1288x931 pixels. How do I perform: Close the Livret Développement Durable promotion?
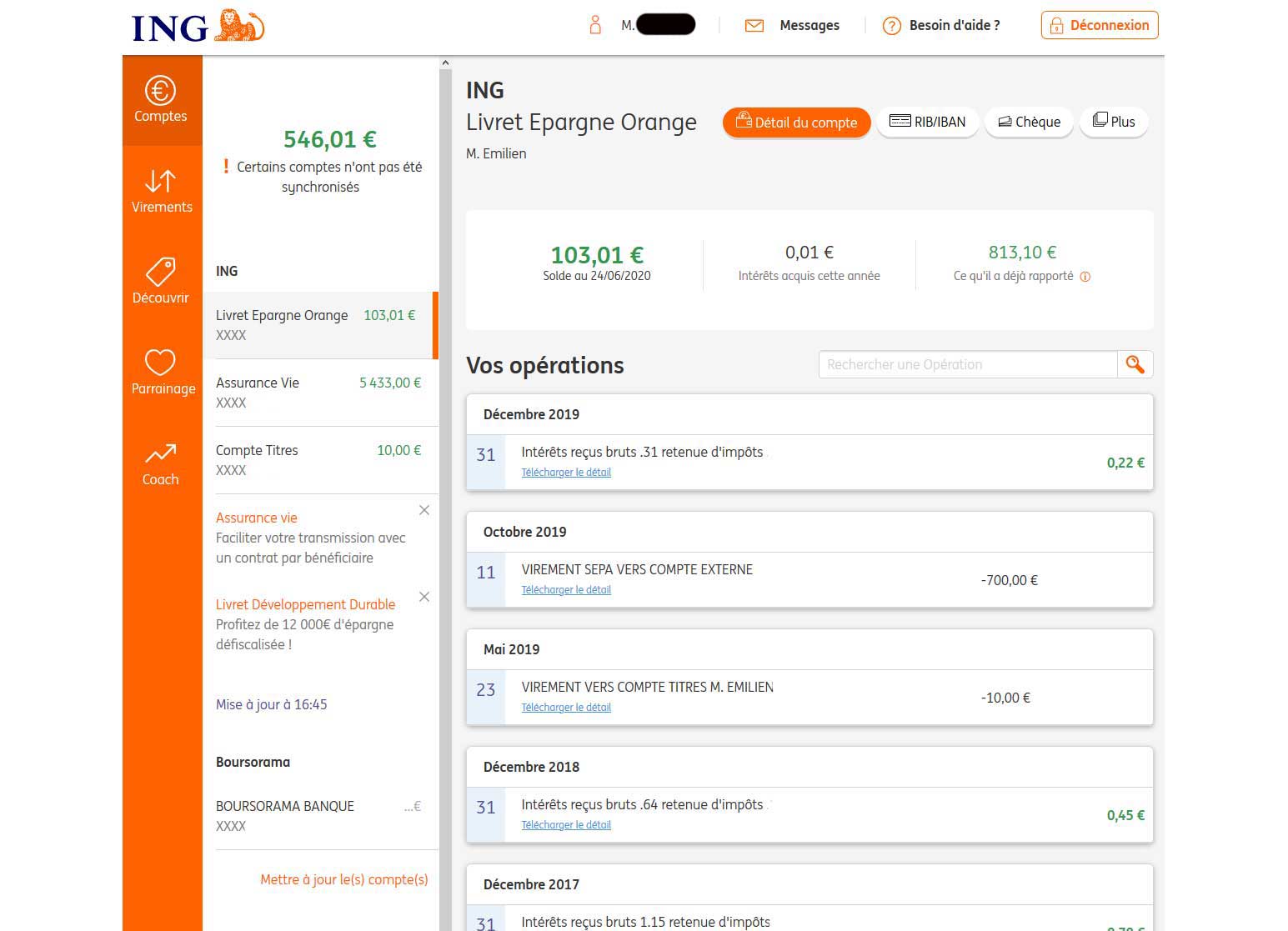424,597
